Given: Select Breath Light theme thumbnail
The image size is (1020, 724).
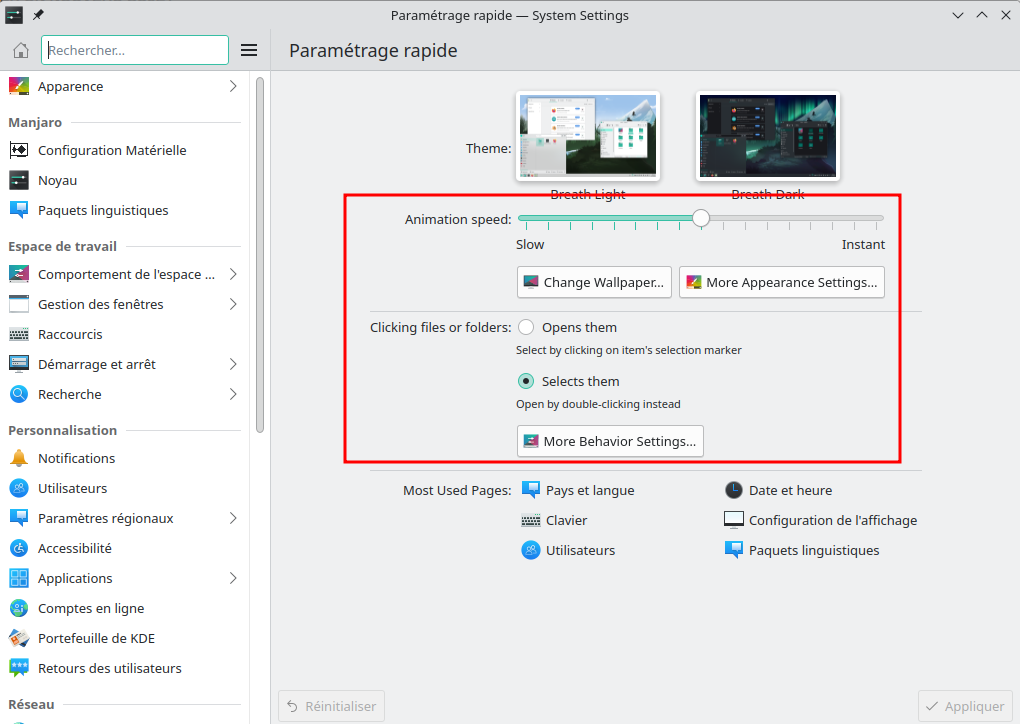Looking at the screenshot, I should click(x=588, y=136).
